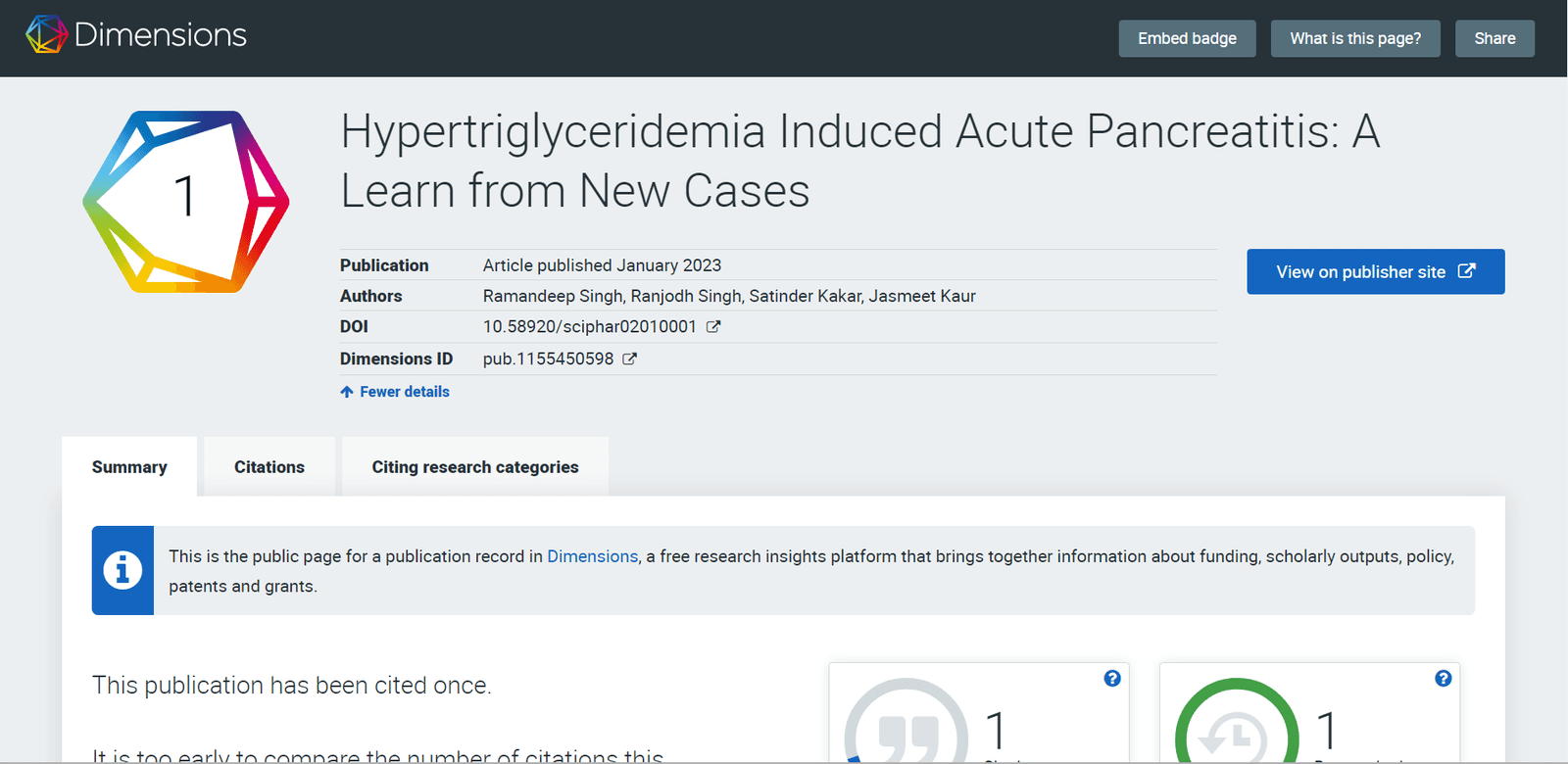Open the Citations tab

coord(269,467)
